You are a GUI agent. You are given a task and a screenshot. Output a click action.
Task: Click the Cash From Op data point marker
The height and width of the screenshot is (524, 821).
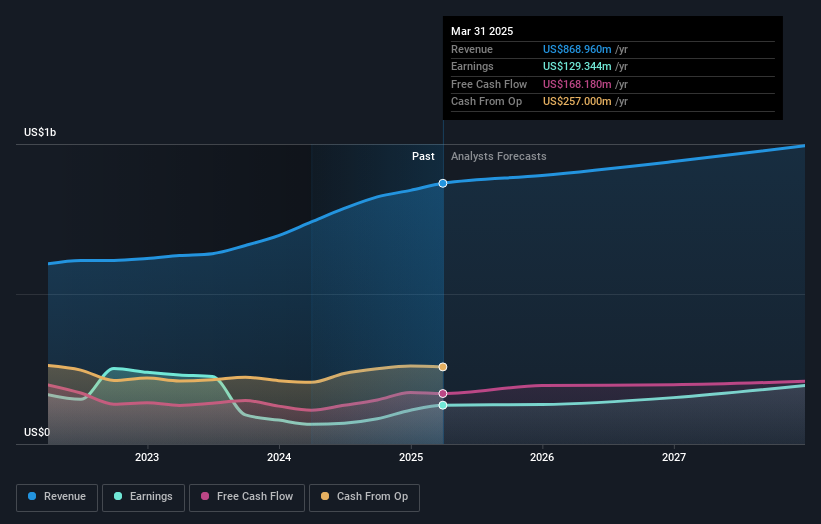pyautogui.click(x=443, y=367)
